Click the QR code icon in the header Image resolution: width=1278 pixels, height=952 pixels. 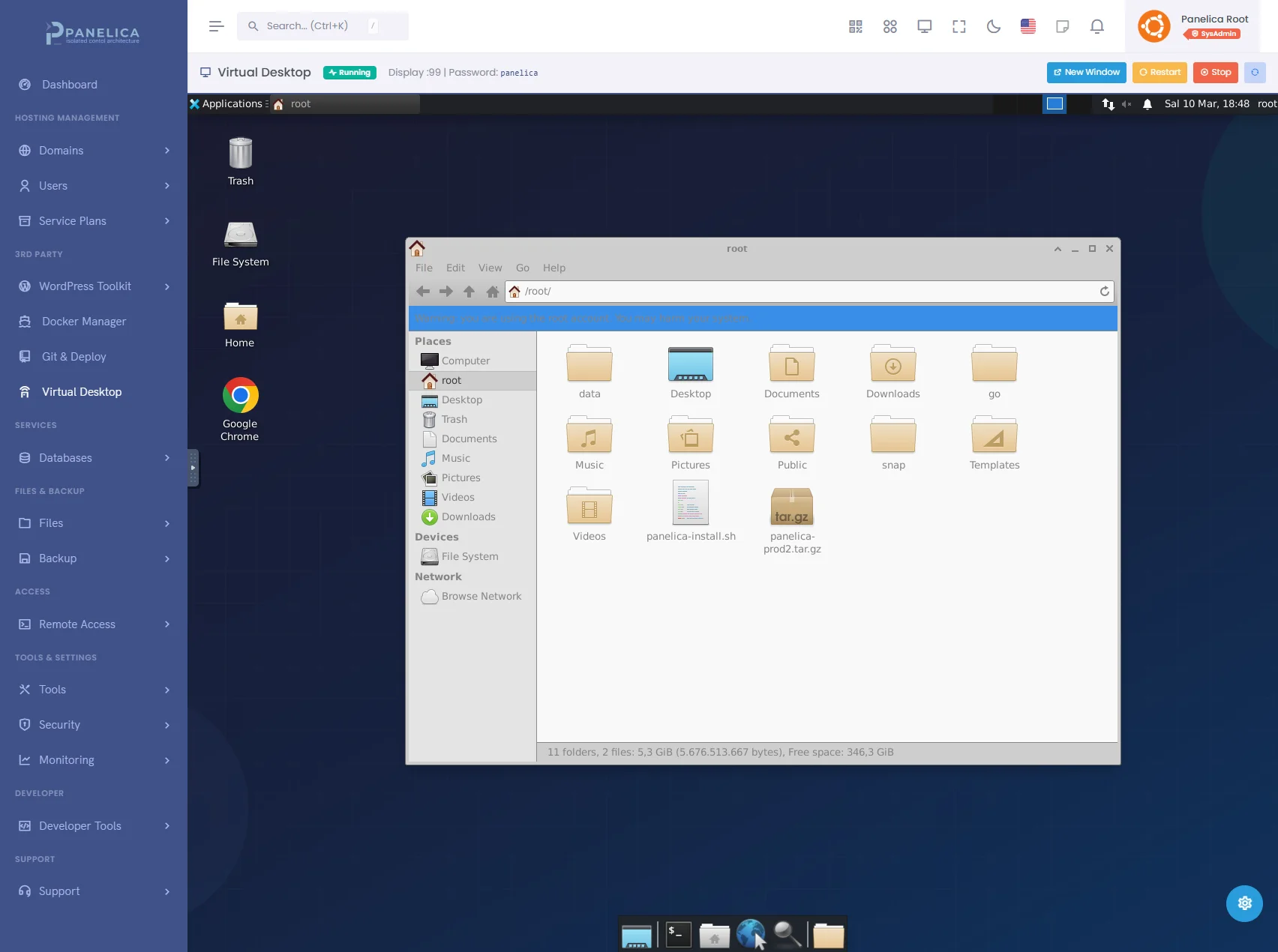click(x=854, y=26)
